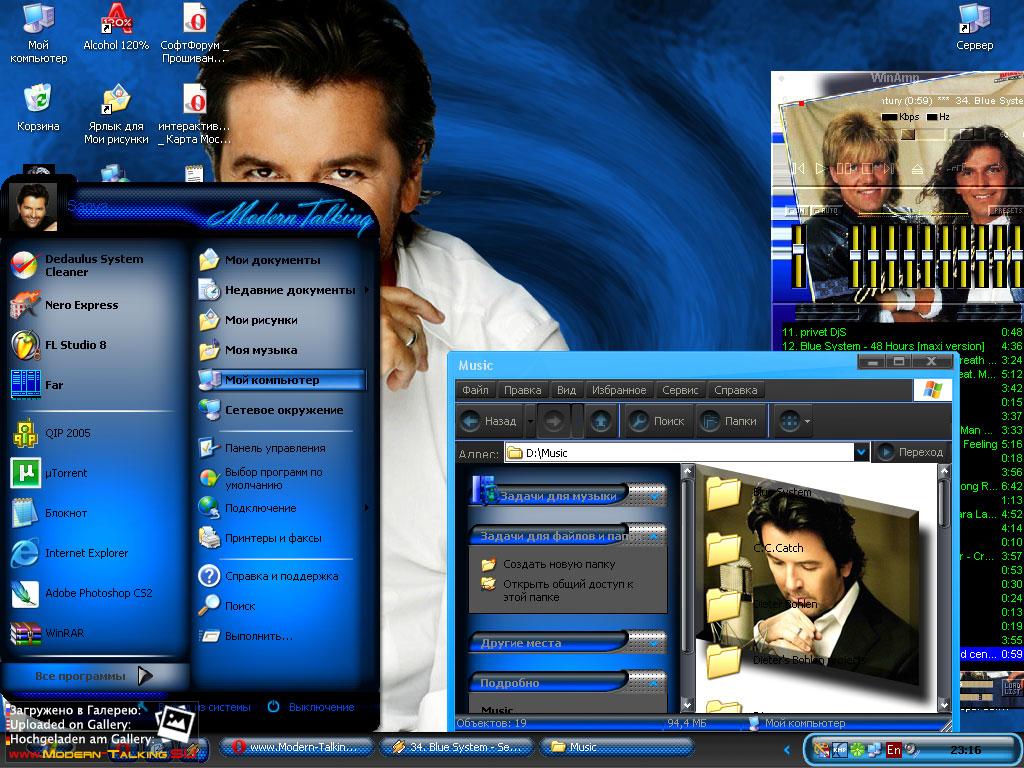Open the Сервис menu in Explorer
Viewport: 1024px width, 768px height.
(680, 390)
